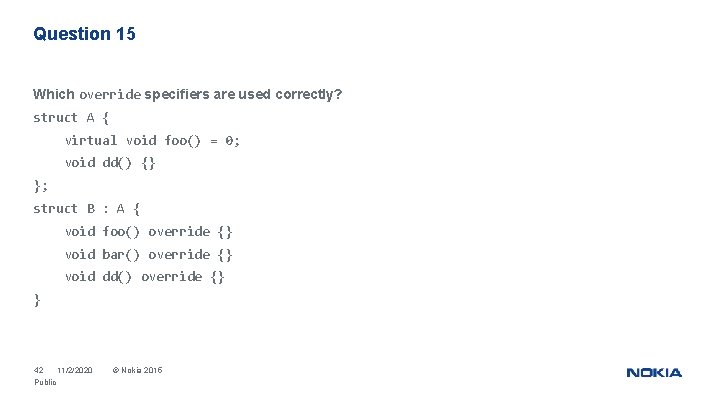This screenshot has height=405, width=720.
Task: Click the Question 15 slide title
Action: [84, 34]
